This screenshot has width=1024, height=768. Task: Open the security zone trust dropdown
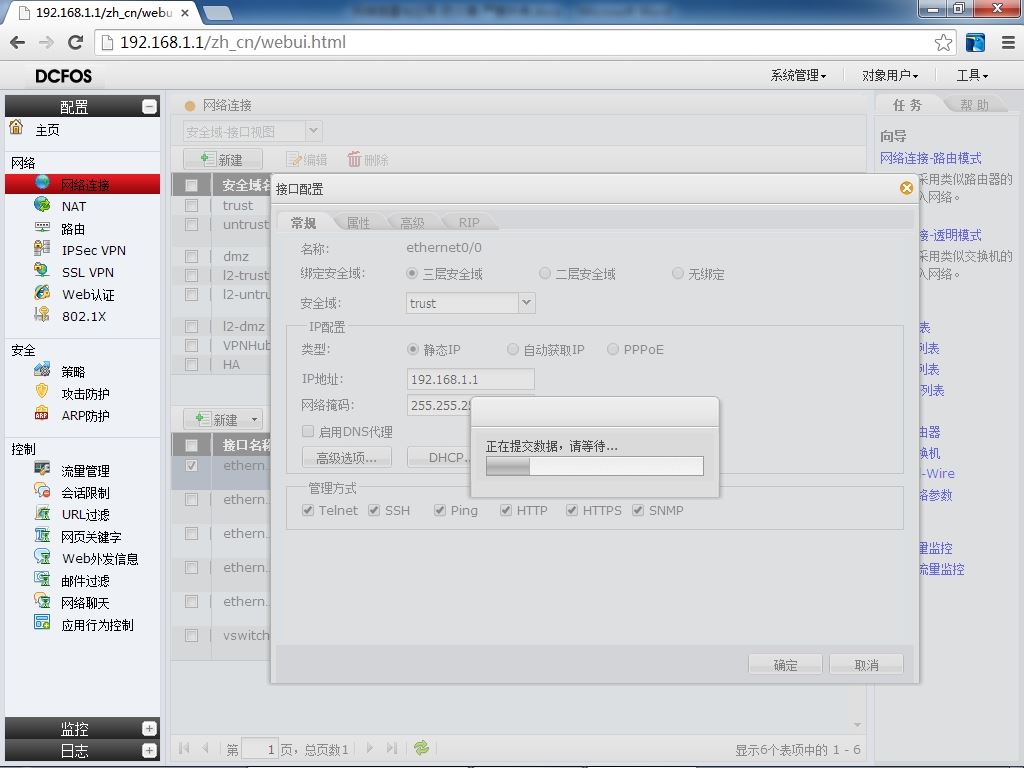[x=526, y=303]
